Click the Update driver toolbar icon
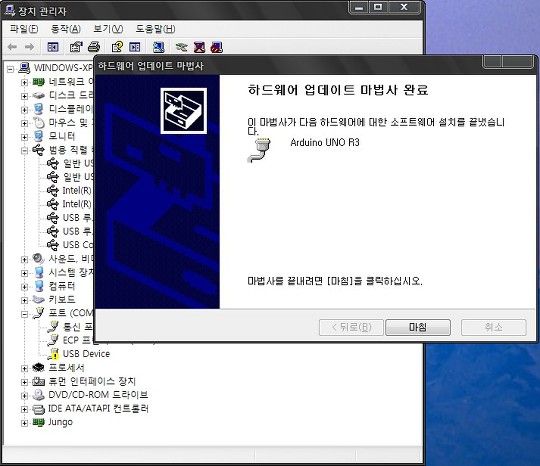The image size is (540, 466). [181, 47]
